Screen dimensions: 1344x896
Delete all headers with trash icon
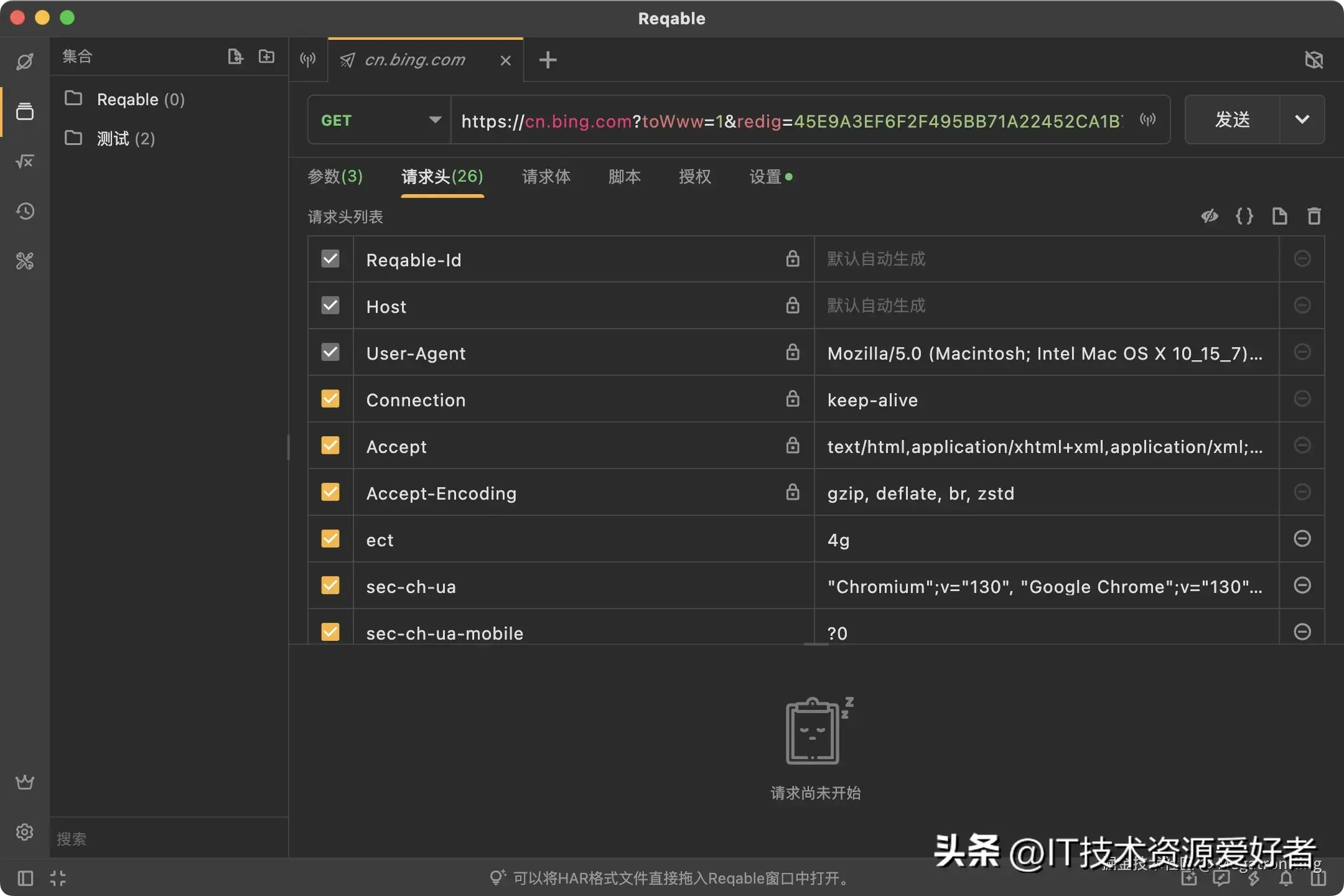click(1314, 216)
